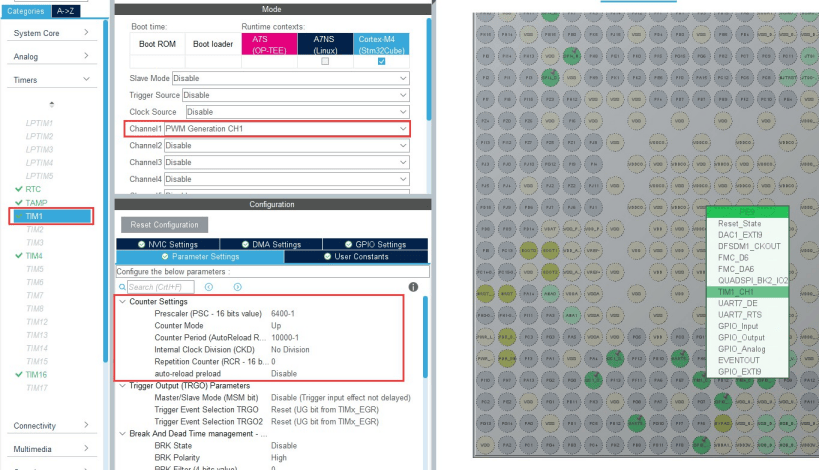Screen dimensions: 820x470
Task: Open the NVIC Settings tab
Action: pos(168,244)
